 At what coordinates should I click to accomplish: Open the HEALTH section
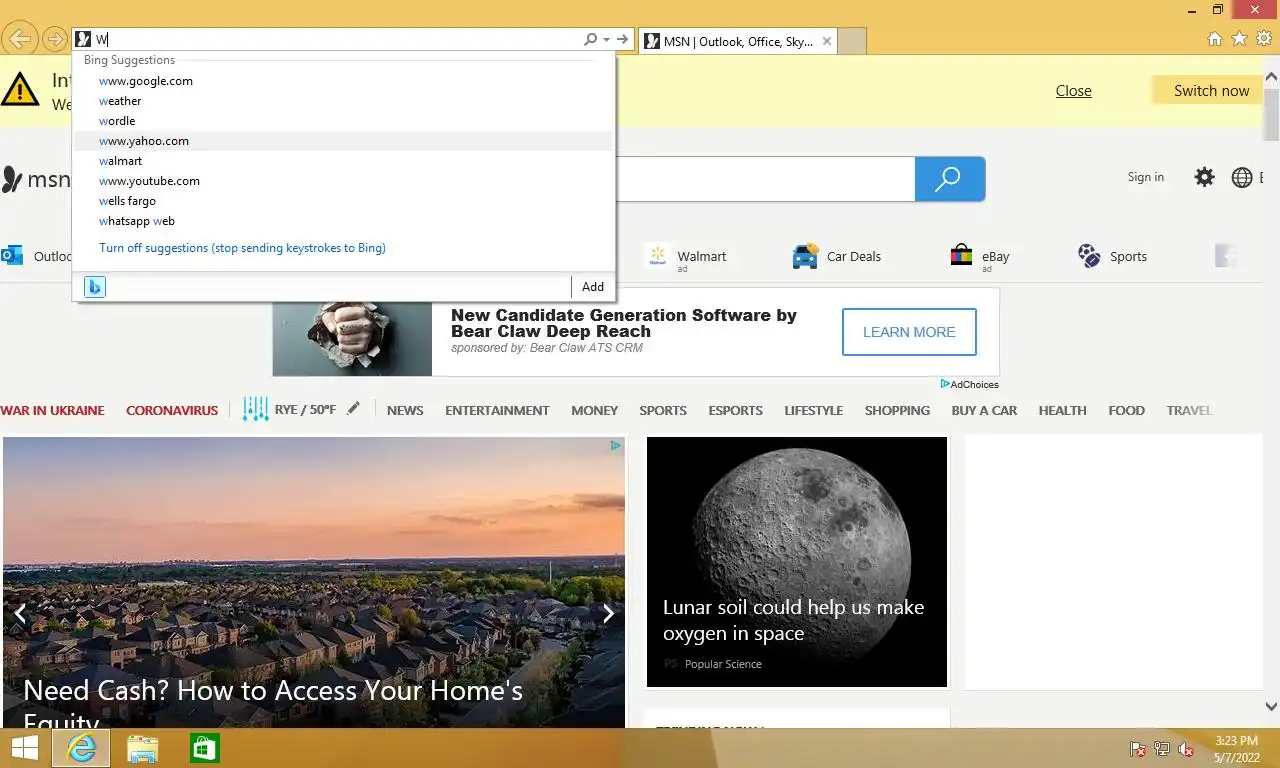tap(1062, 410)
